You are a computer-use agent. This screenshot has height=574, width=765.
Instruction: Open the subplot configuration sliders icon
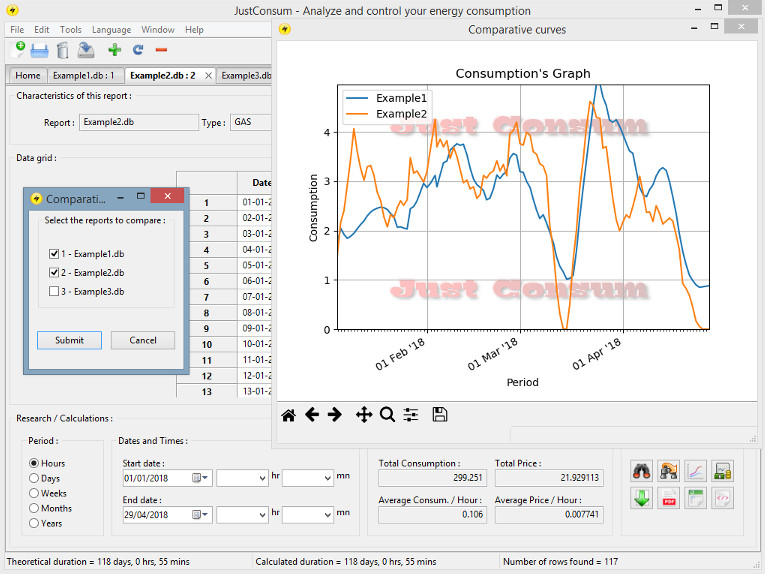tap(411, 415)
